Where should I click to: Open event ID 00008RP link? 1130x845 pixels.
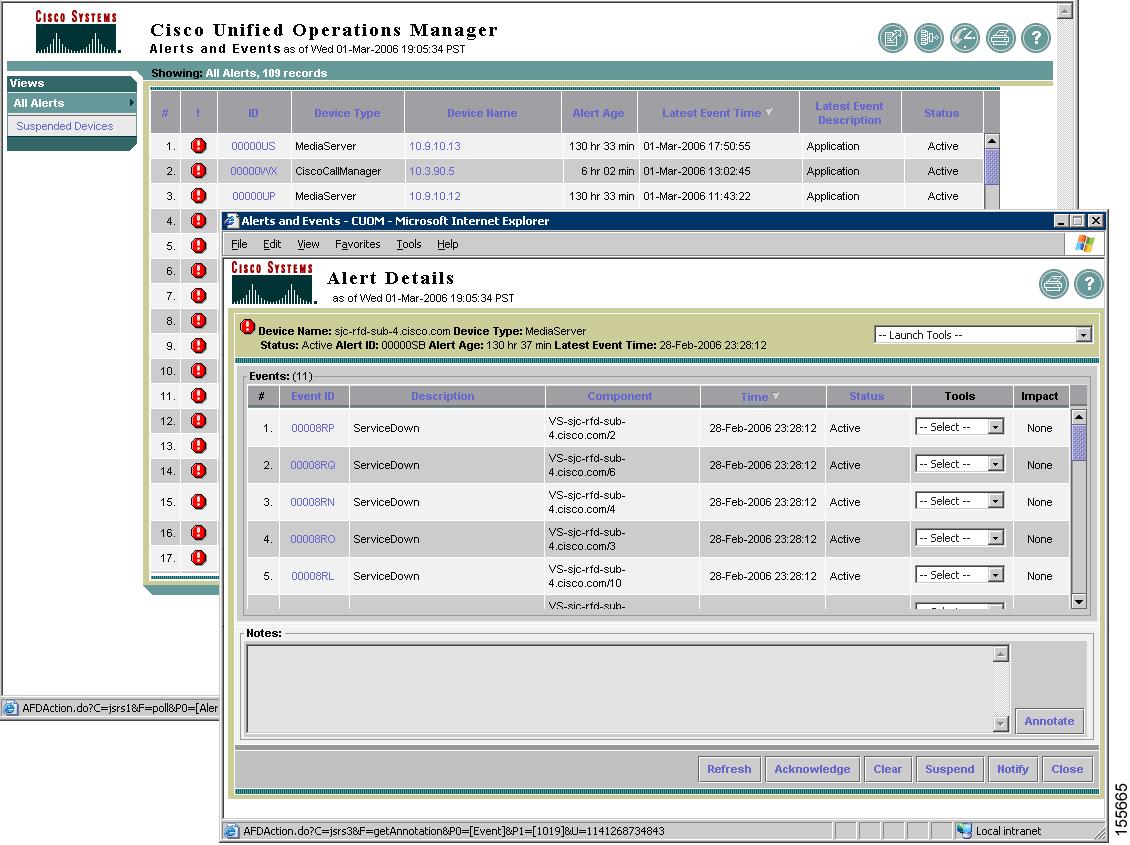point(313,428)
